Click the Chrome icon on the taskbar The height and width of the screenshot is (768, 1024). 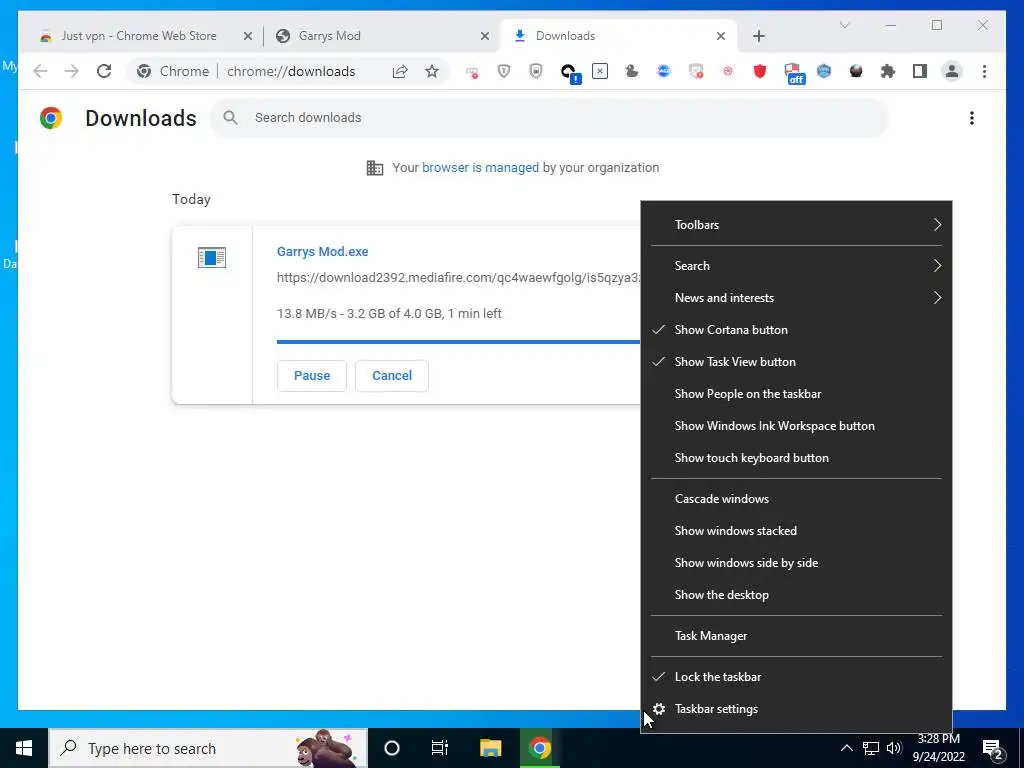point(539,748)
